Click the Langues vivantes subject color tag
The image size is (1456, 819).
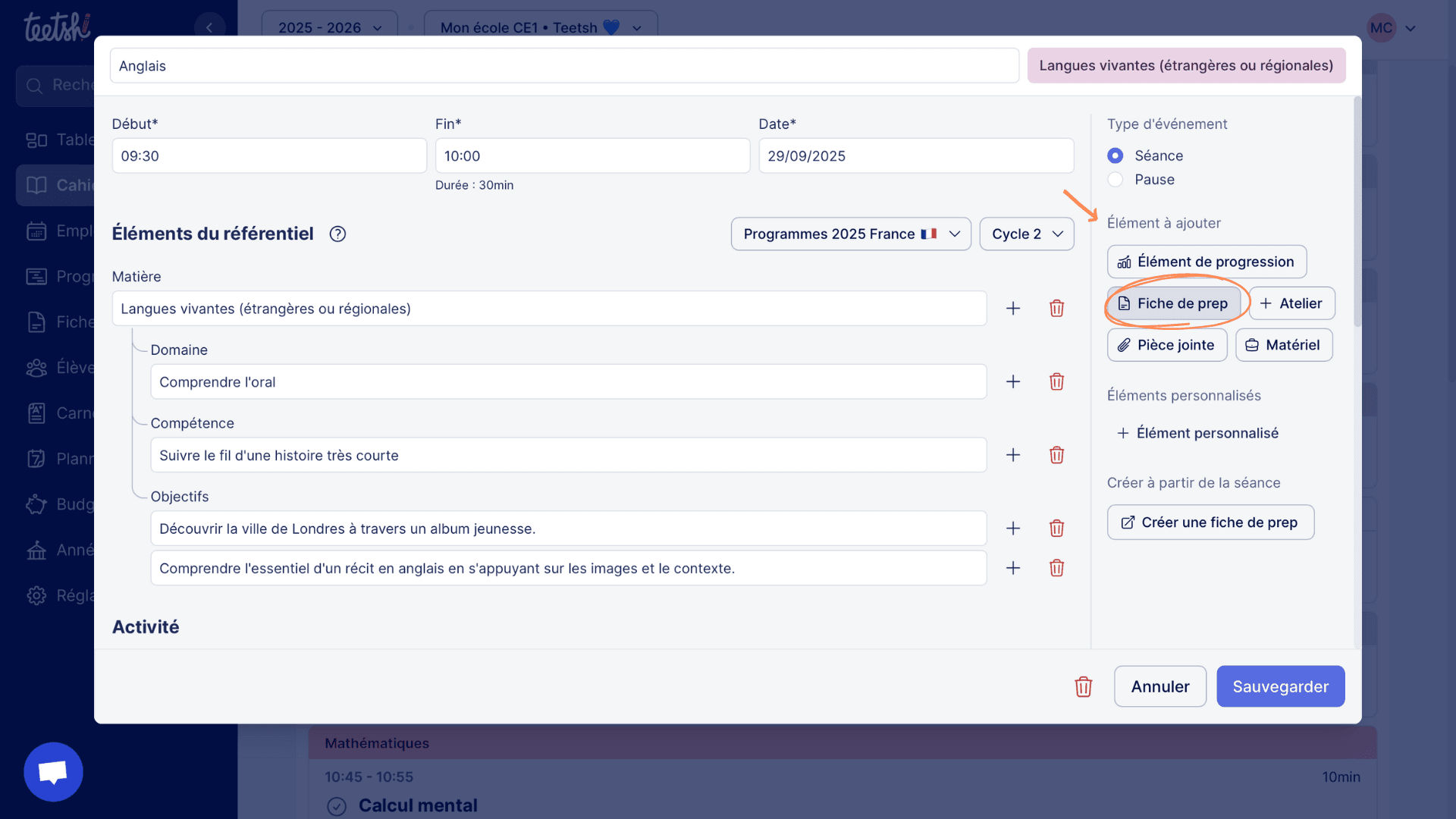(1186, 66)
